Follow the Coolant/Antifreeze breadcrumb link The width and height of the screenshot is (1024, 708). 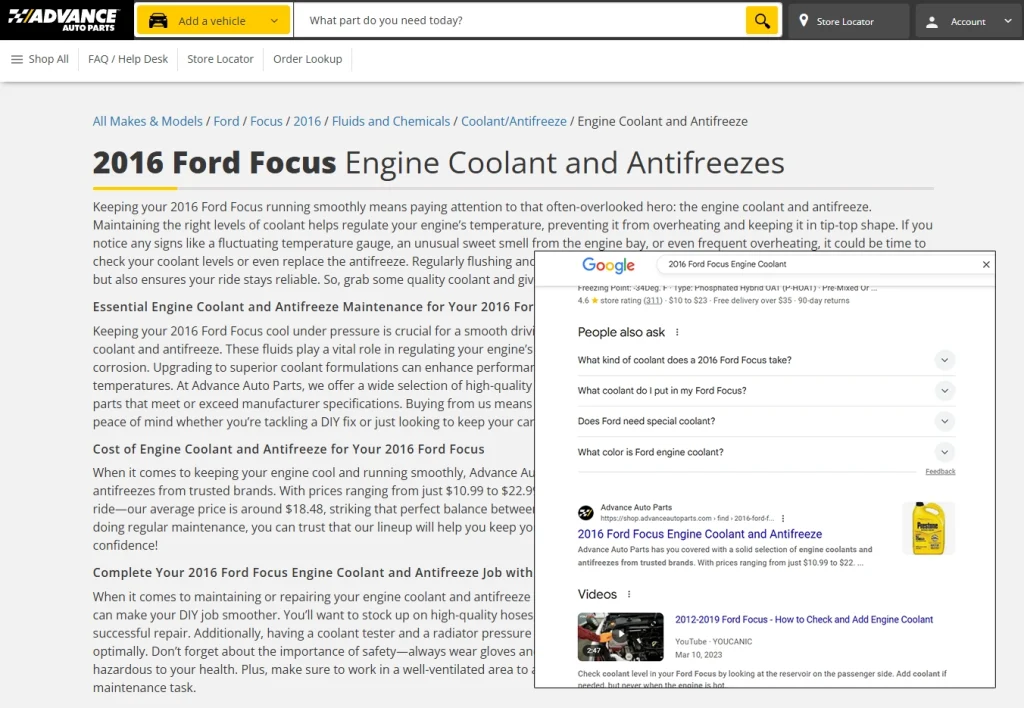click(x=514, y=121)
